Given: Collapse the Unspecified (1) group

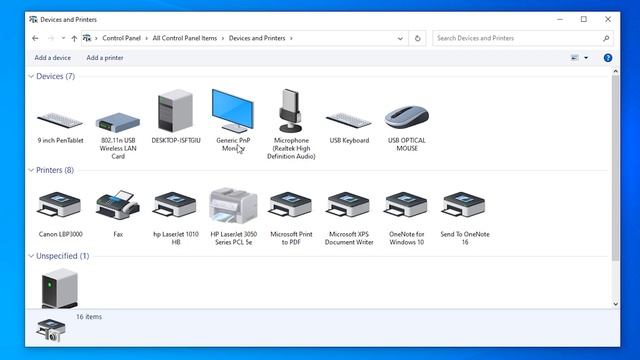Looking at the screenshot, I should pyautogui.click(x=31, y=256).
